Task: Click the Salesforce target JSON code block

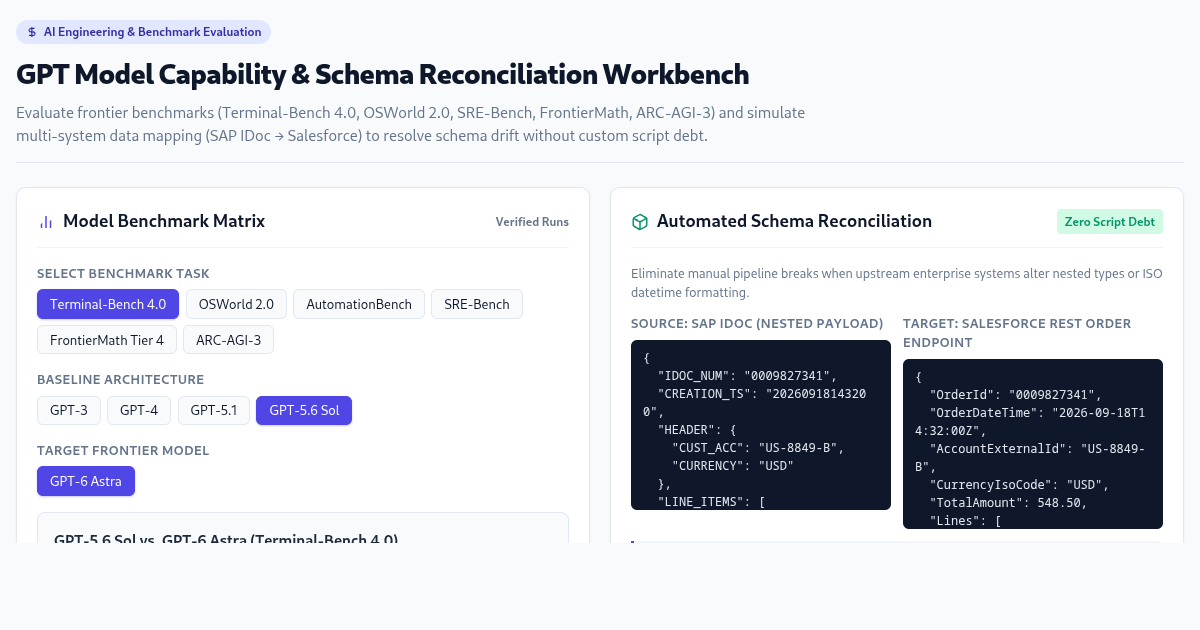Action: pos(1033,444)
